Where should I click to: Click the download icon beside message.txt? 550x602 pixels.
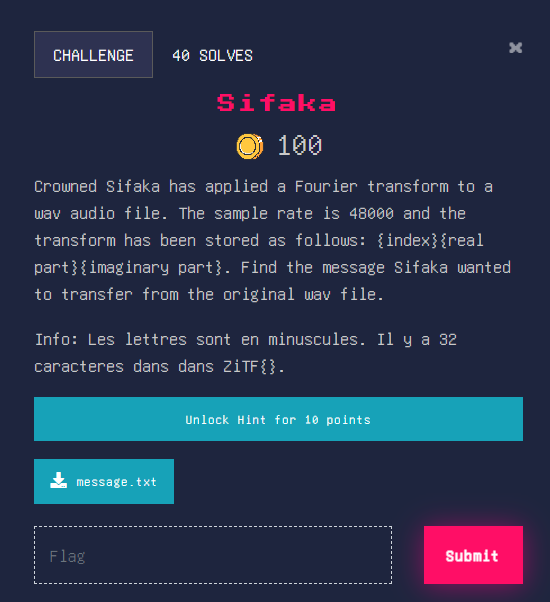[x=58, y=480]
